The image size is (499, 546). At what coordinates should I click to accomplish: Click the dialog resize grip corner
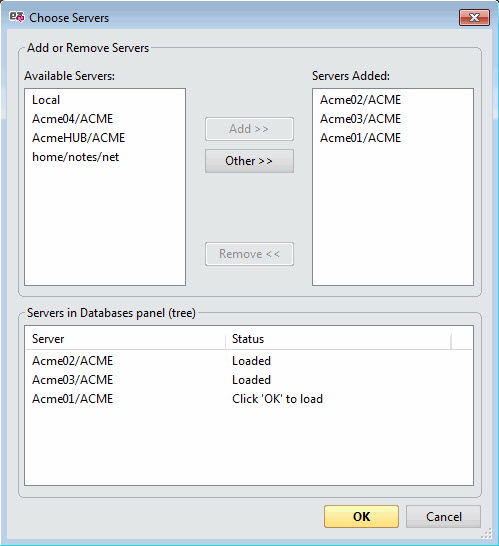(487, 533)
